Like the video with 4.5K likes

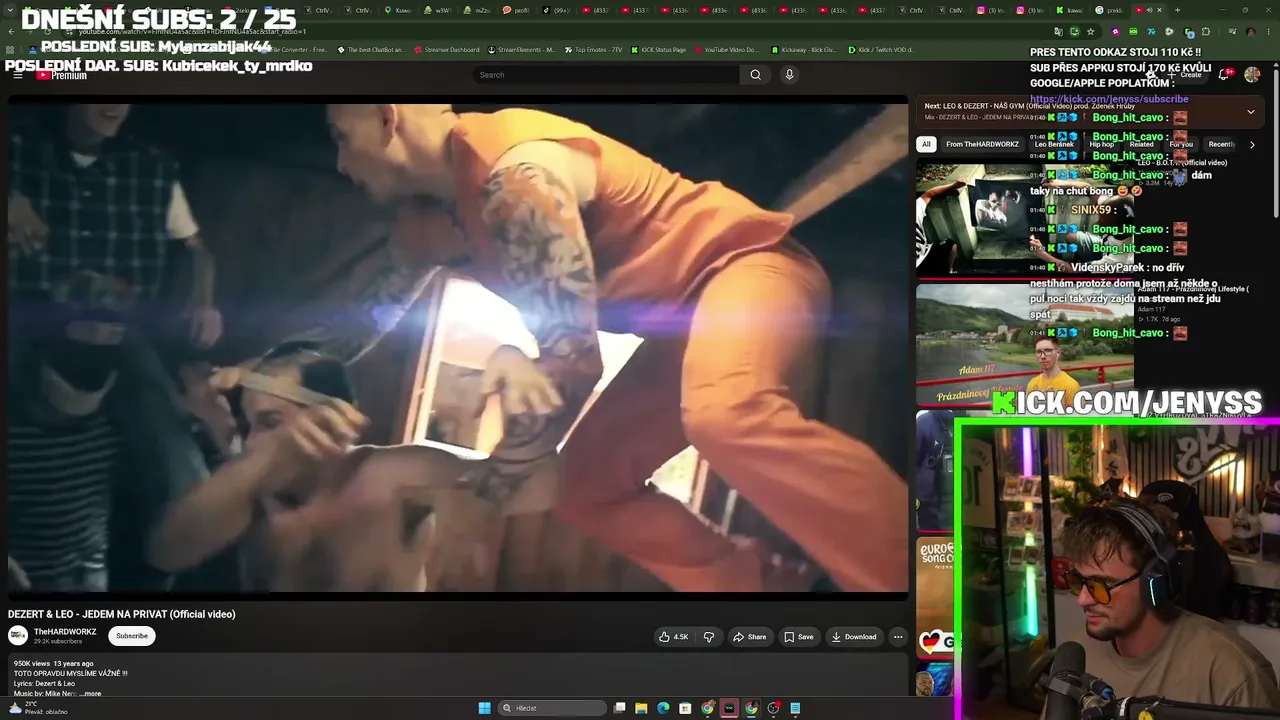(673, 637)
